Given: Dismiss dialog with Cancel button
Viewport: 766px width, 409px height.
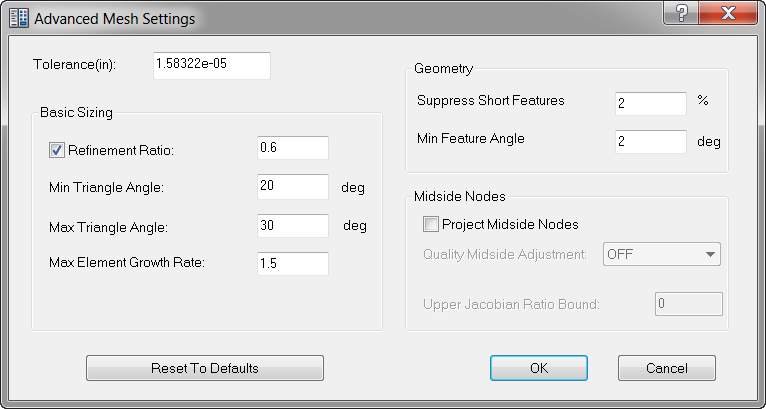Looking at the screenshot, I should coord(666,368).
